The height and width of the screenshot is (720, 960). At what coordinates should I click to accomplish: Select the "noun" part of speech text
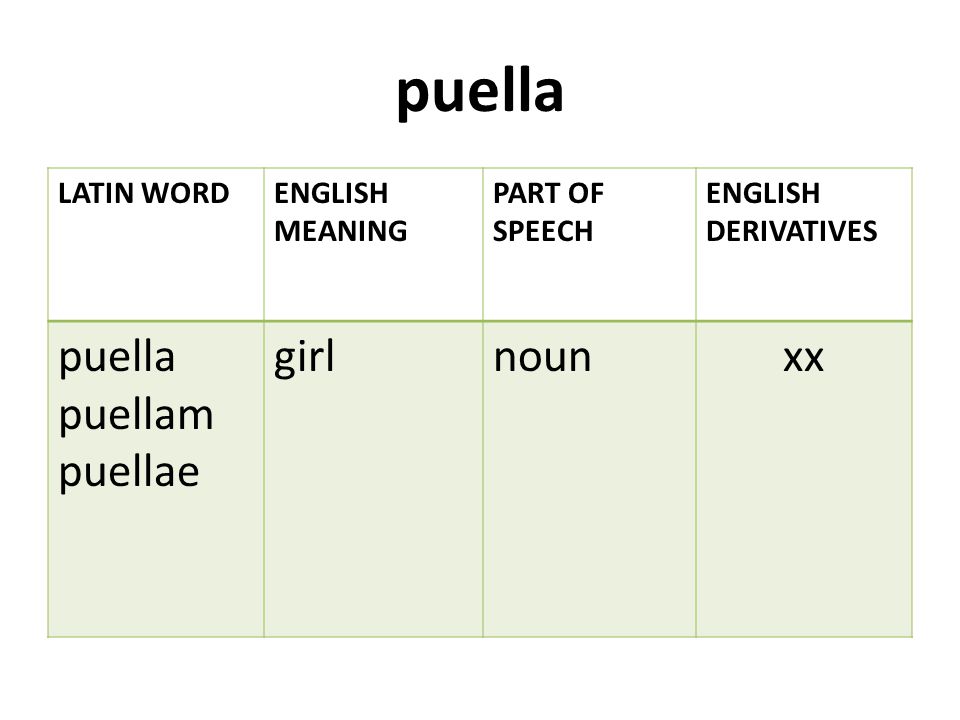tap(542, 359)
